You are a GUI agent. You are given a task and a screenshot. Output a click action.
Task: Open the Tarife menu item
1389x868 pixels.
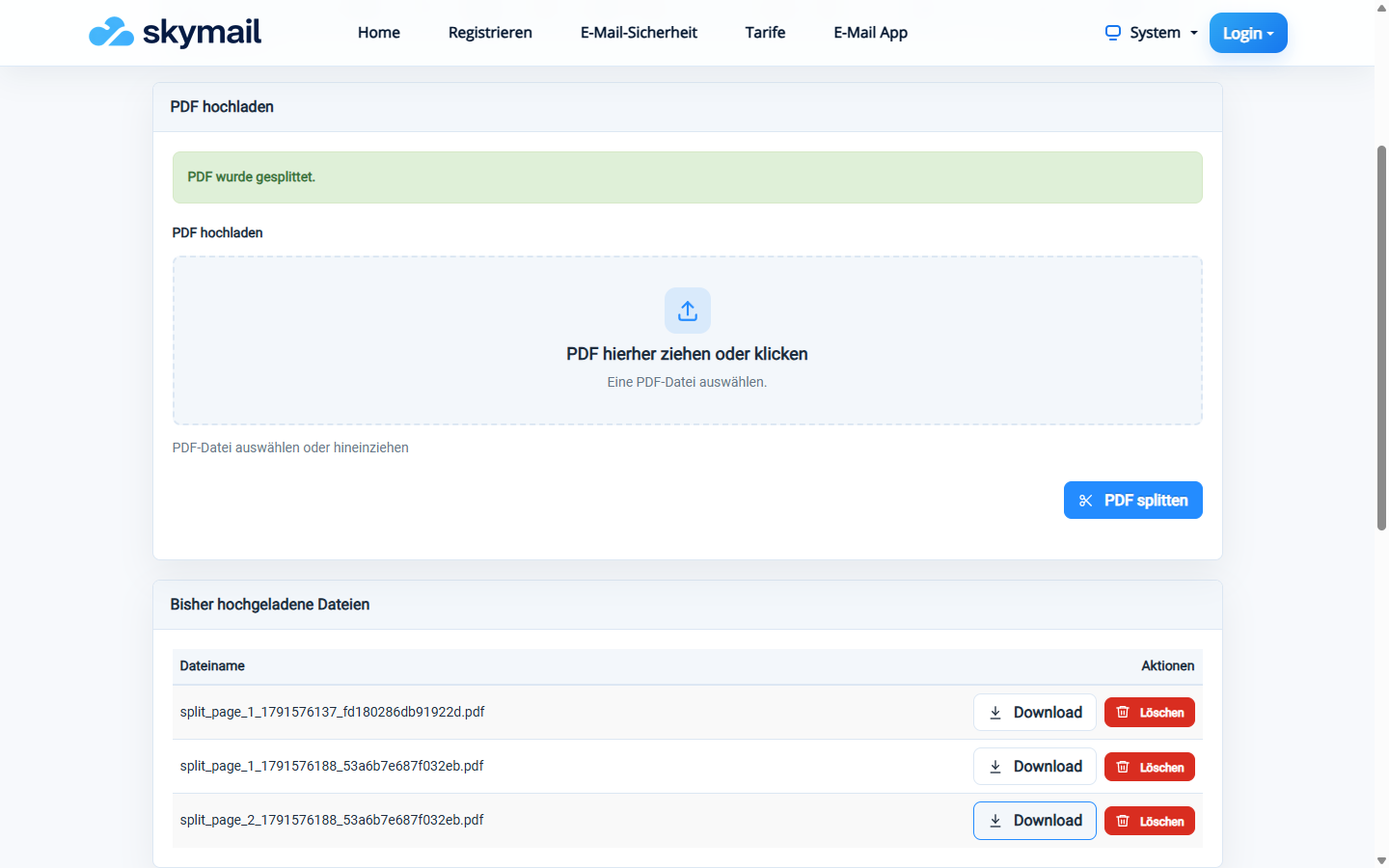coord(766,33)
